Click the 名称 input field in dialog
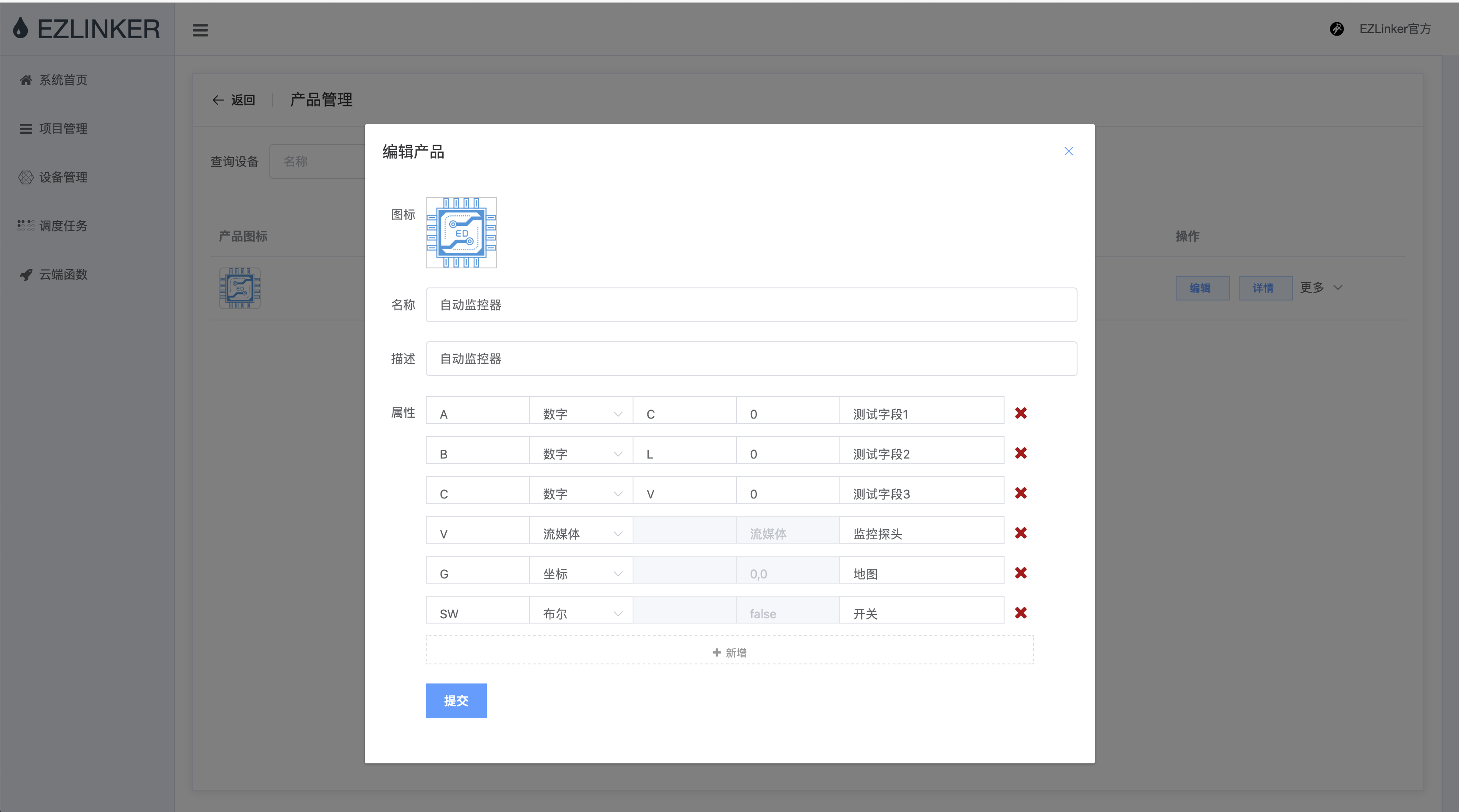Screen dimensions: 1459x812 (x=751, y=305)
